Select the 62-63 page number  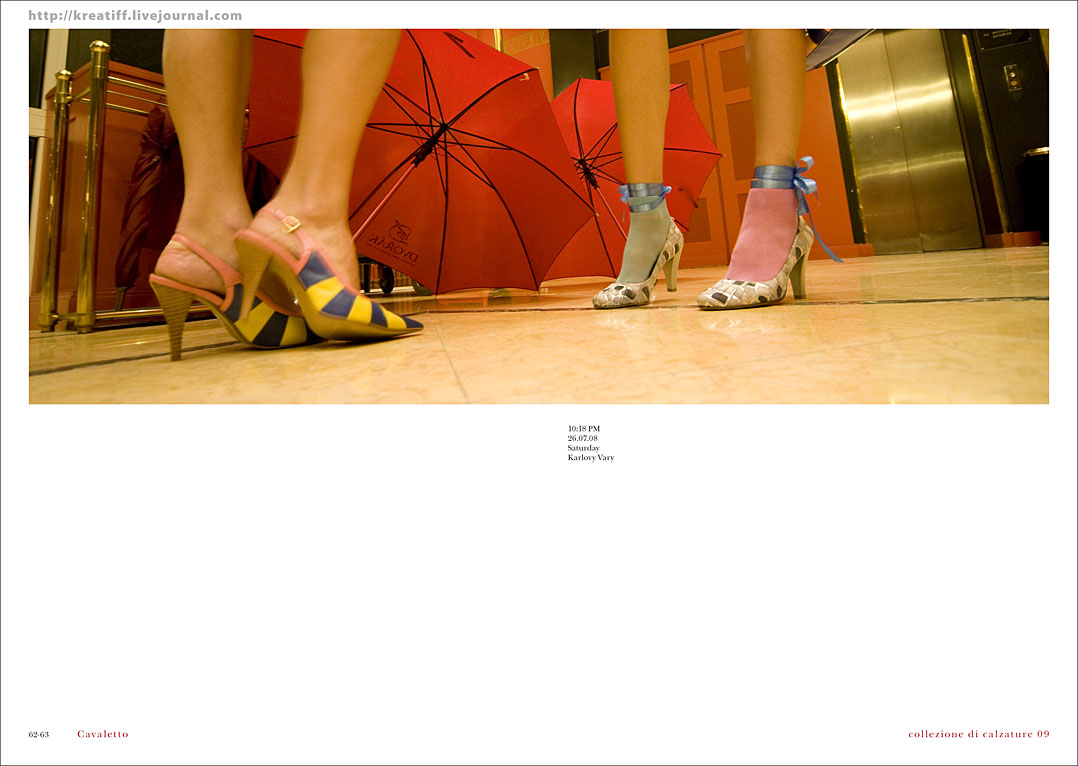[38, 734]
